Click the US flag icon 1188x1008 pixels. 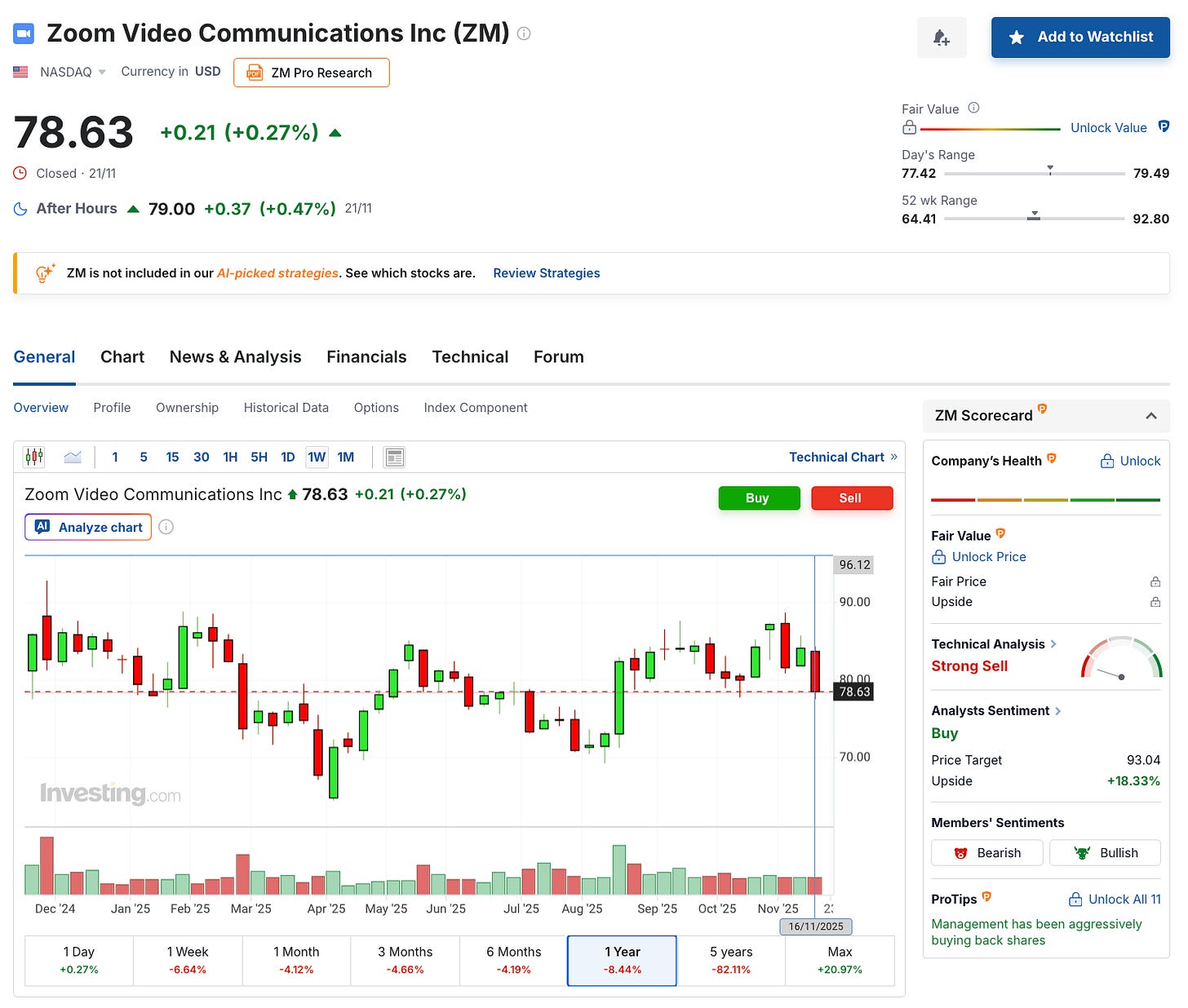(x=21, y=72)
